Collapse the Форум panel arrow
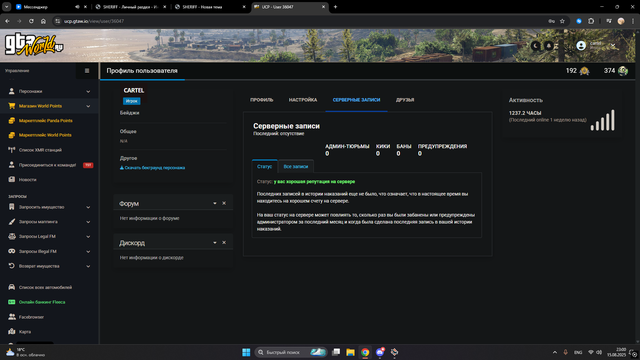This screenshot has width=640, height=360. point(215,203)
